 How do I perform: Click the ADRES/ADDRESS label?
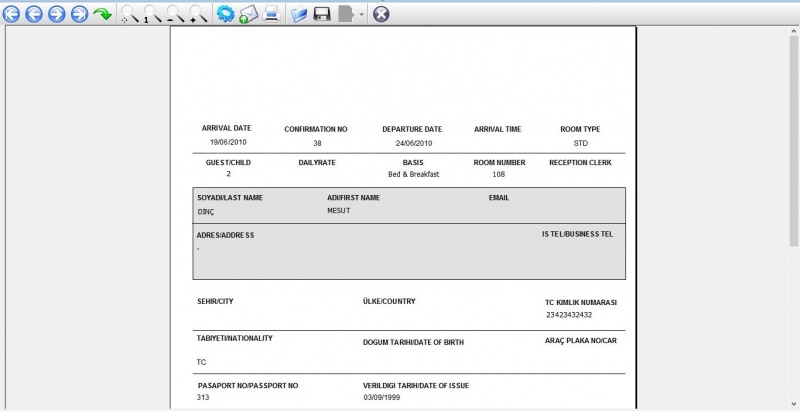tap(226, 236)
